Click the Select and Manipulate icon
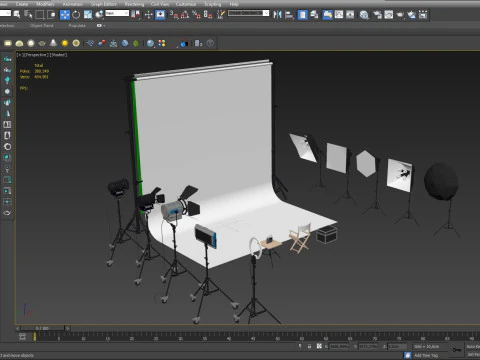 pos(148,14)
